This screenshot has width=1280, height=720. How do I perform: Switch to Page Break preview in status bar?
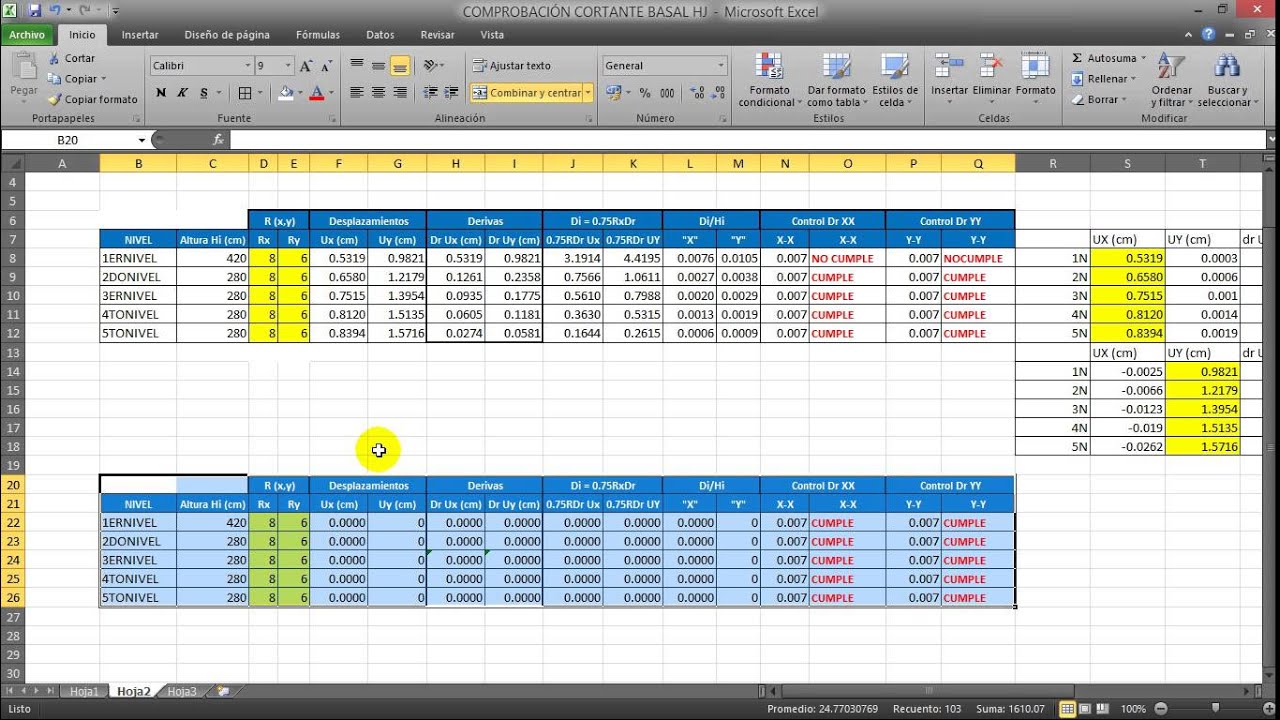coord(1104,709)
